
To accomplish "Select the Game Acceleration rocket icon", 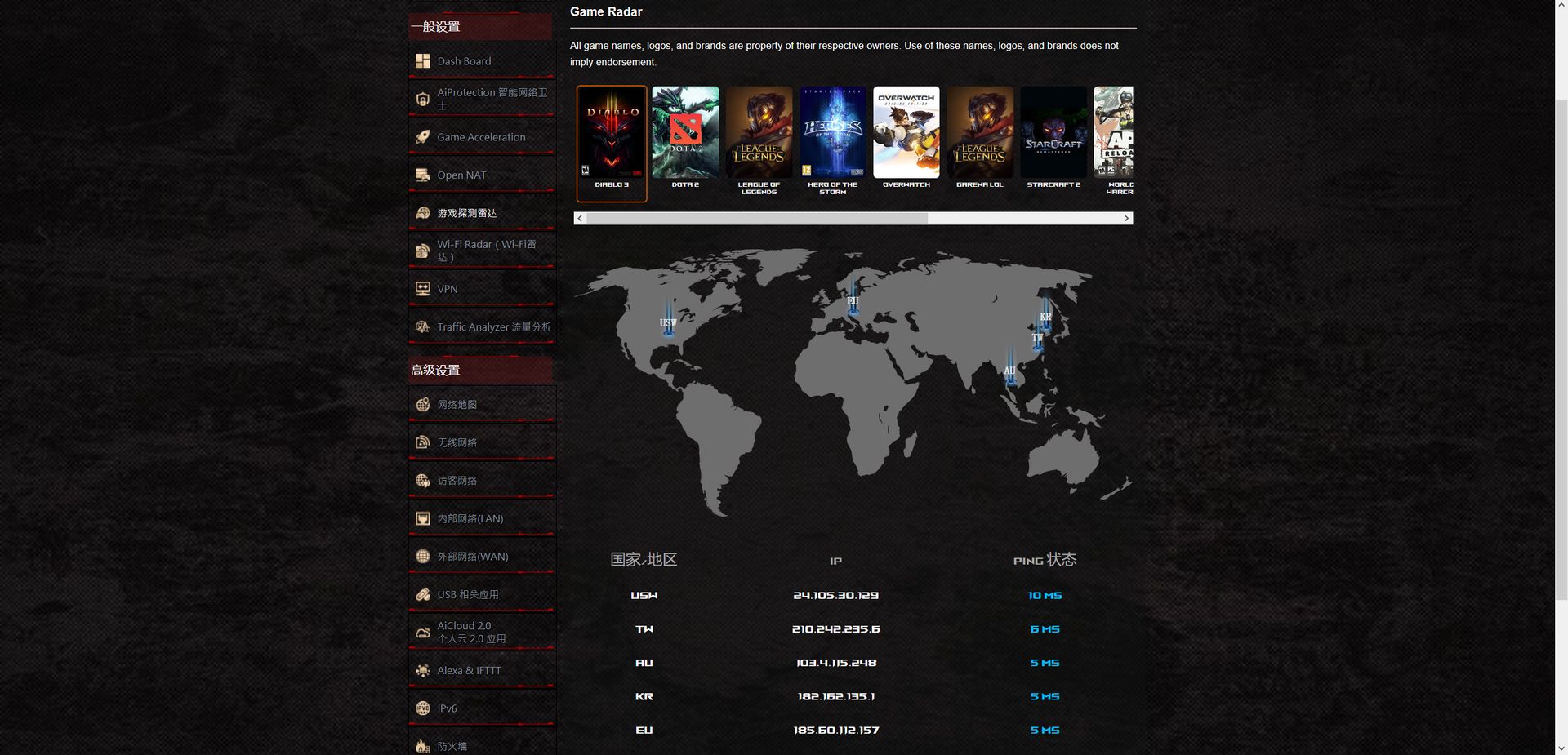I will [422, 137].
